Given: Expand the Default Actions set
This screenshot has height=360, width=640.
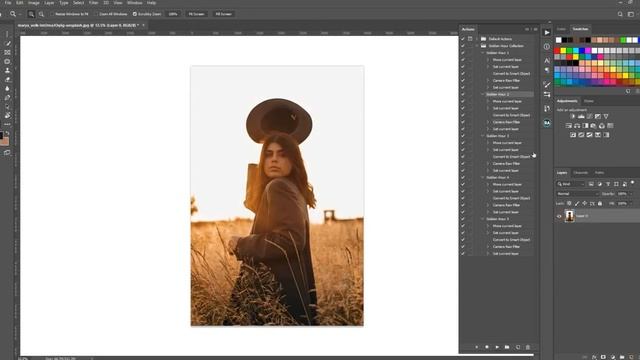Looking at the screenshot, I should coord(477,39).
